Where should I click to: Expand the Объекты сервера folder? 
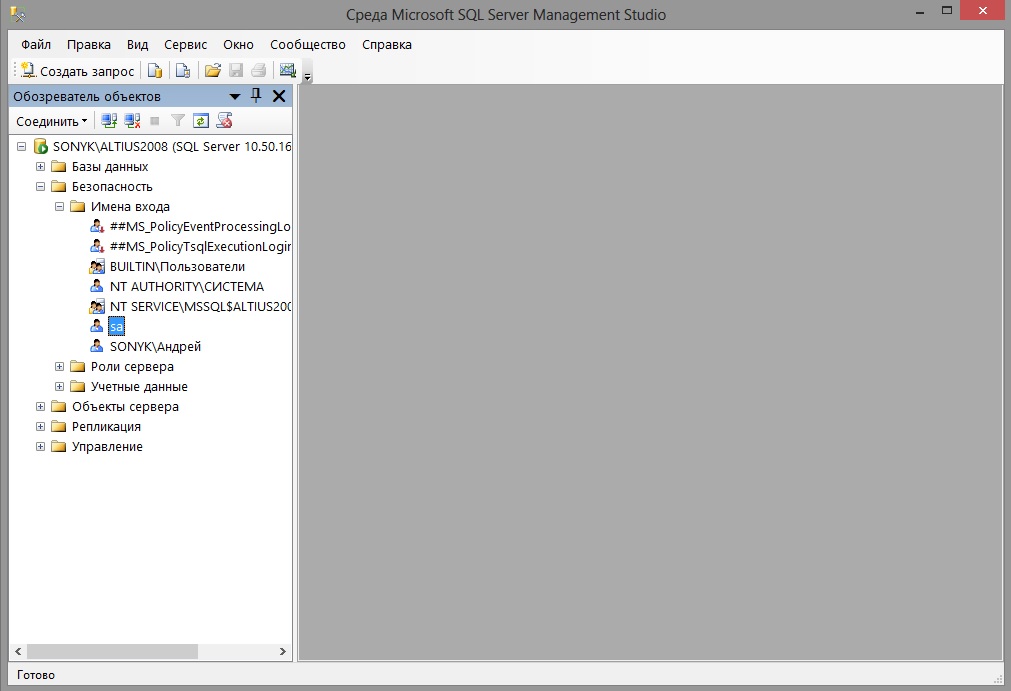(x=40, y=406)
